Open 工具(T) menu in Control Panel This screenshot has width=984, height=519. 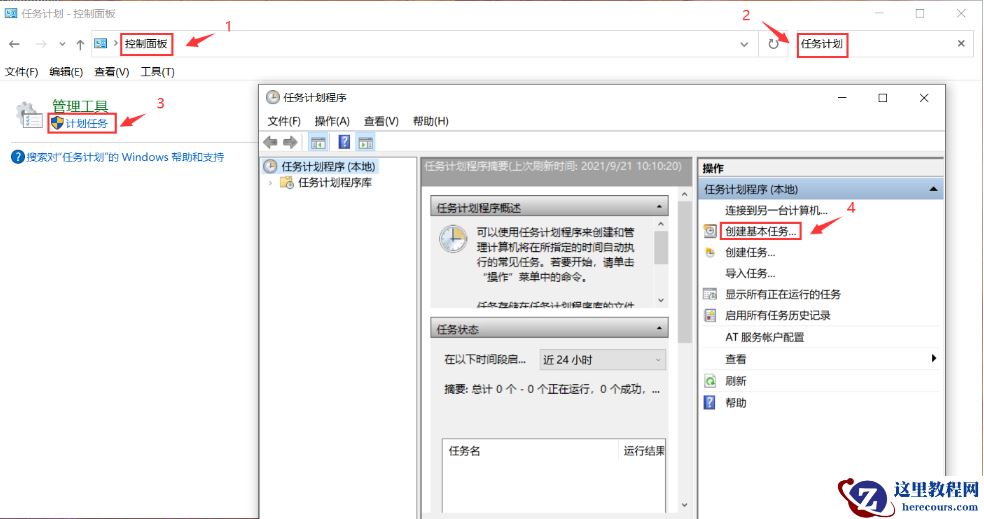[157, 72]
